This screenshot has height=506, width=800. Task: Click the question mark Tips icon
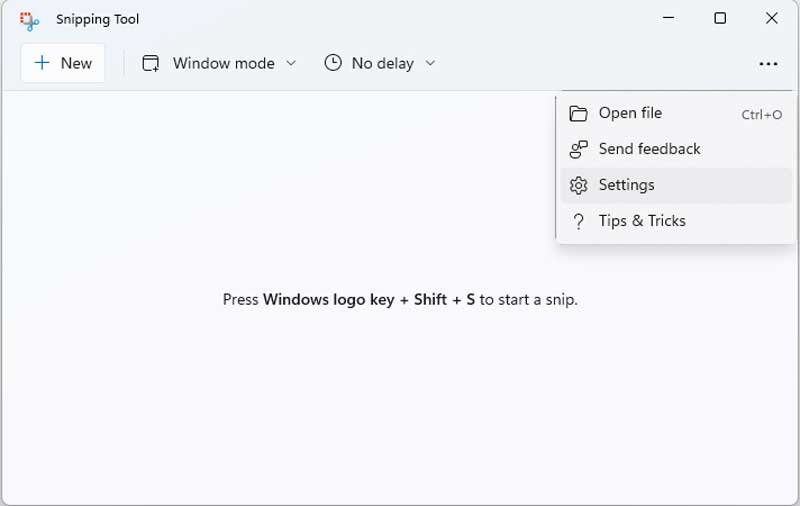coord(578,221)
